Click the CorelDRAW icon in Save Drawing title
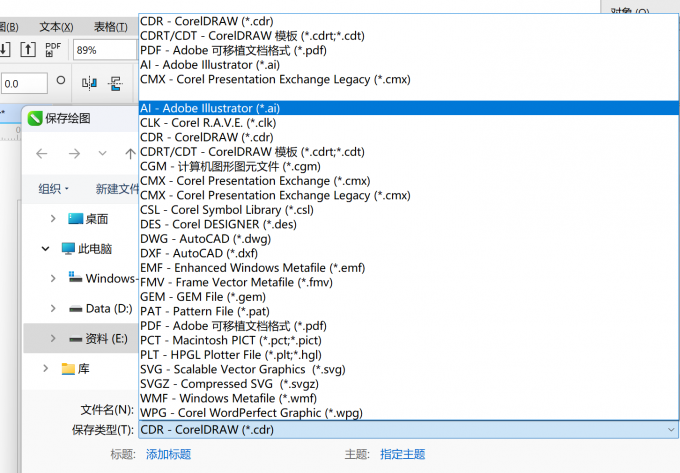The image size is (680, 473). click(x=35, y=118)
